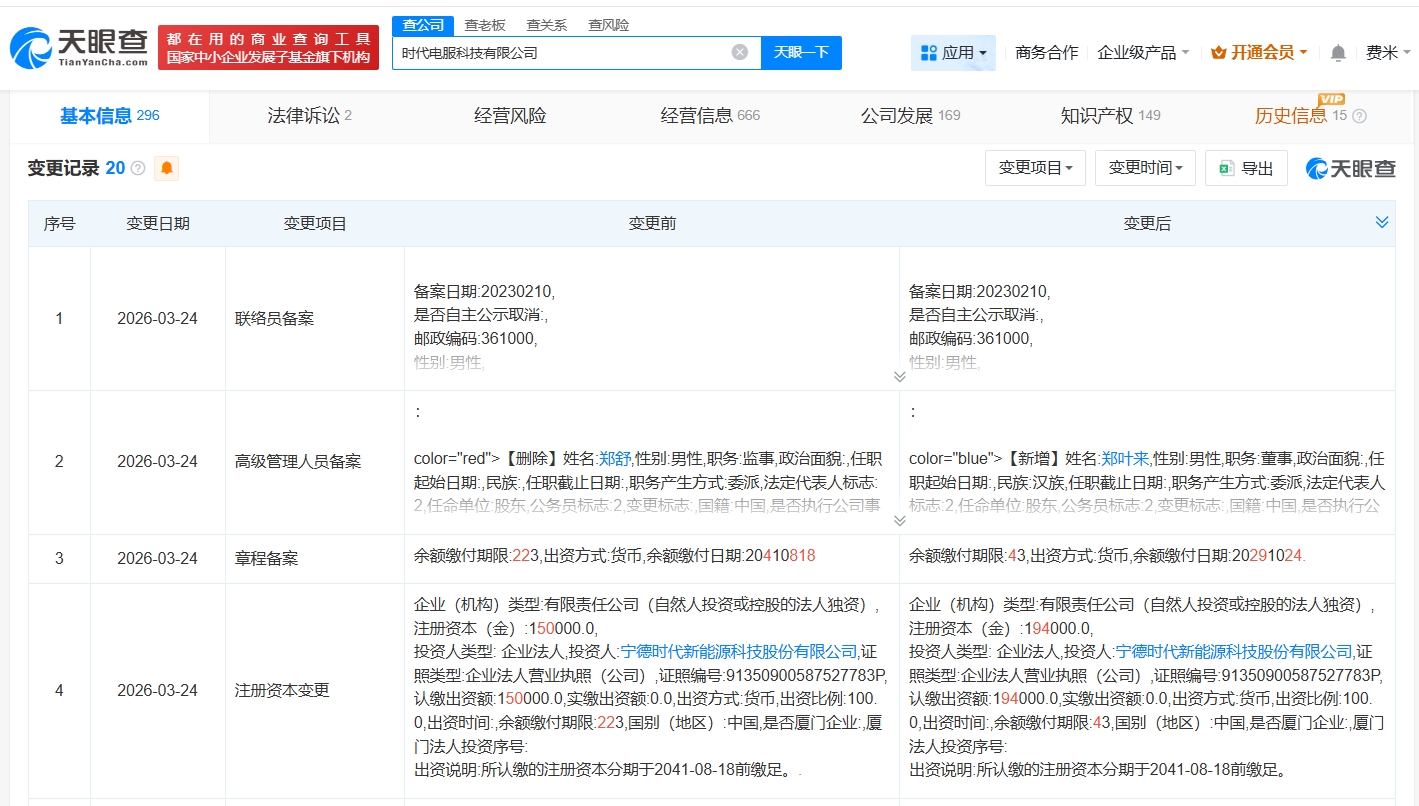Click the 天眼一下 search button

click(x=801, y=53)
